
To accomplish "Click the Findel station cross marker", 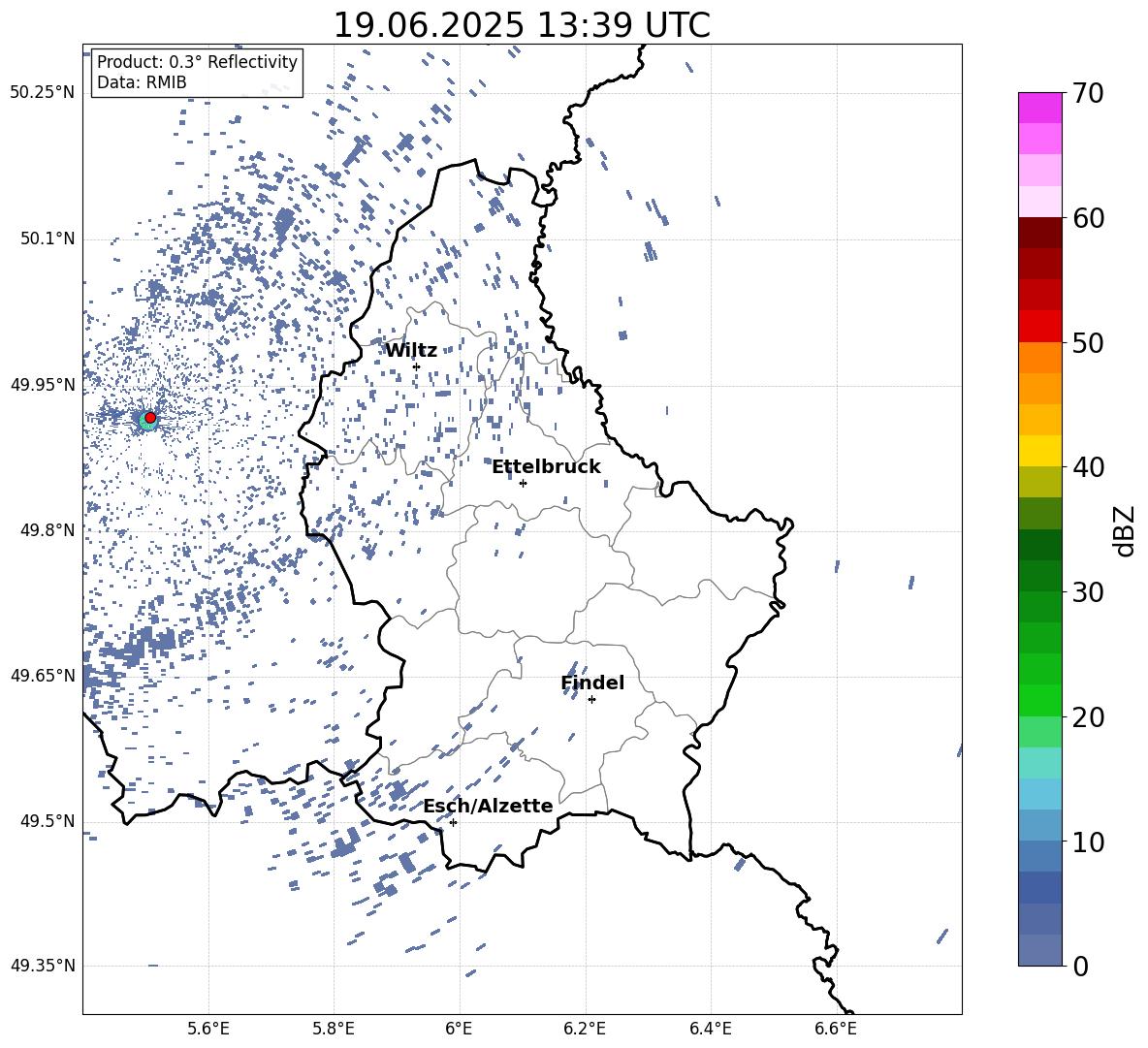I will [591, 700].
